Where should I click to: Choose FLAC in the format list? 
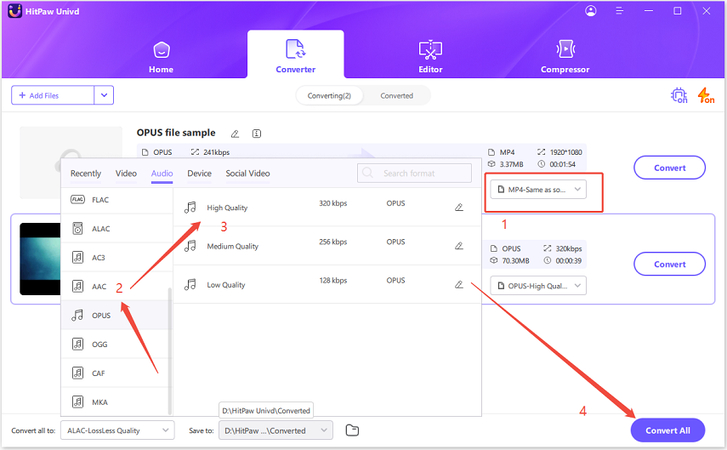coord(116,200)
